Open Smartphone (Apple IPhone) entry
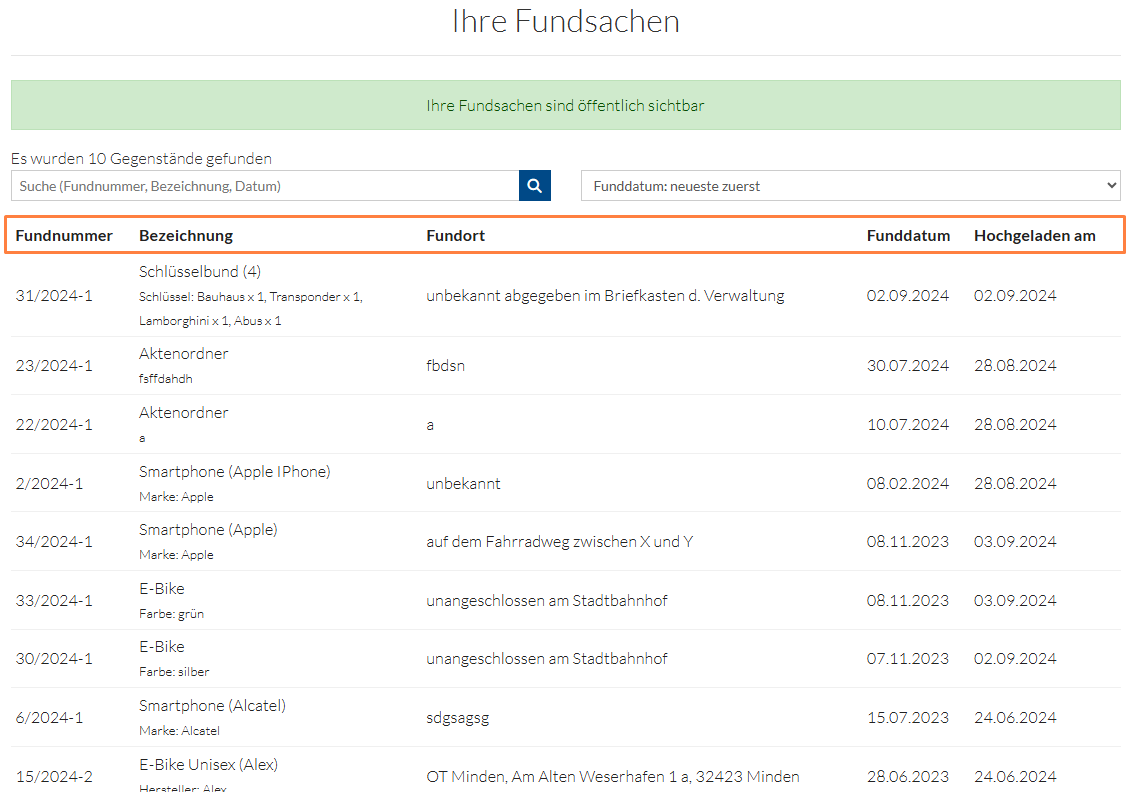This screenshot has width=1137, height=792. 234,472
